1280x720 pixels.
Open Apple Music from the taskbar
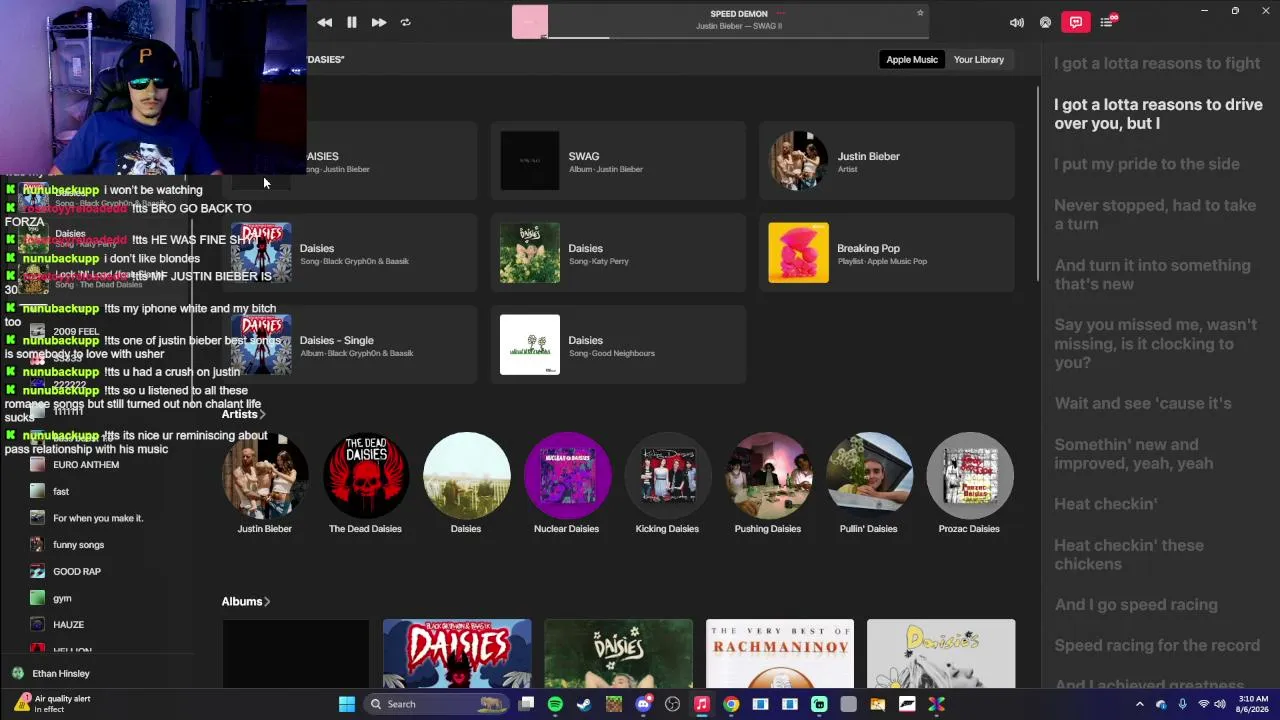click(702, 704)
